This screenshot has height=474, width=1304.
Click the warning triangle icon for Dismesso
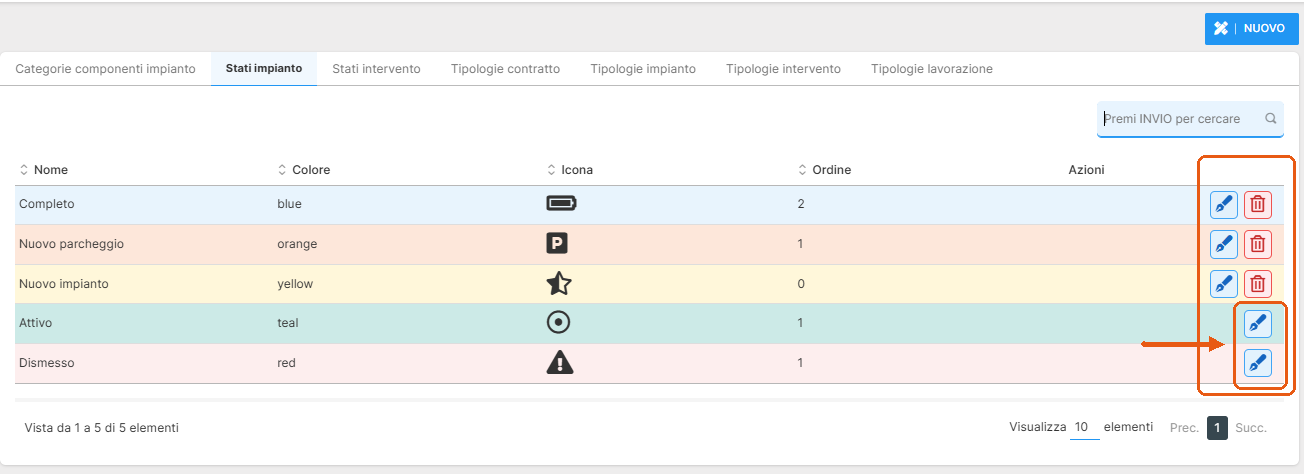[560, 362]
